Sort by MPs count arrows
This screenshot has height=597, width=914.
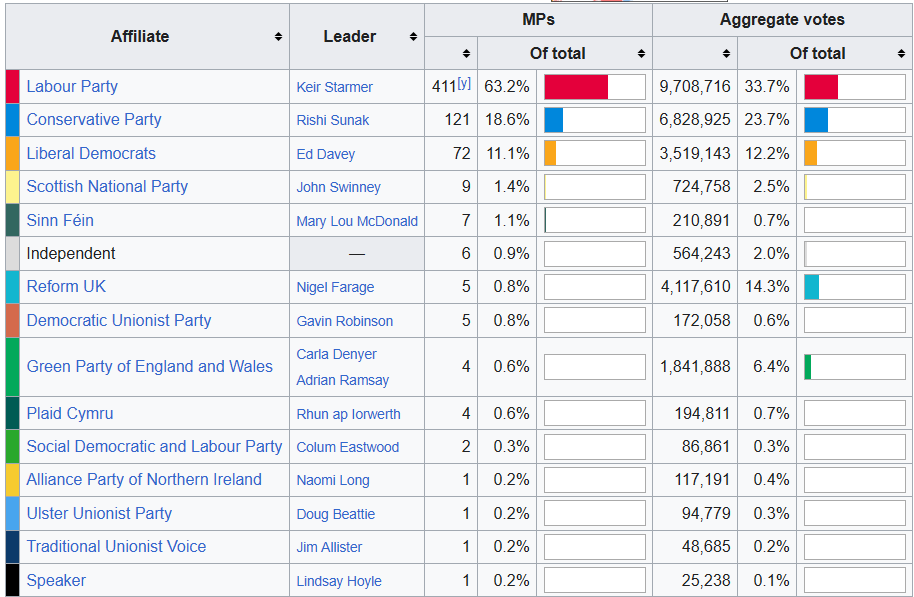click(x=466, y=54)
